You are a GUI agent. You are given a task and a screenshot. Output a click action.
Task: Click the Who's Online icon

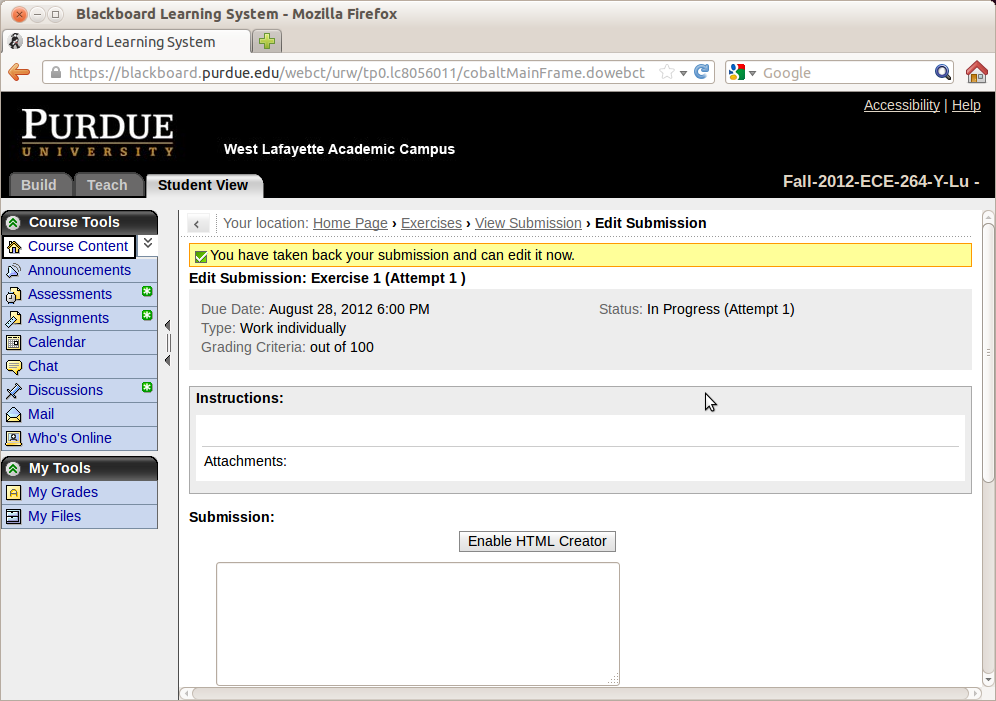13,439
